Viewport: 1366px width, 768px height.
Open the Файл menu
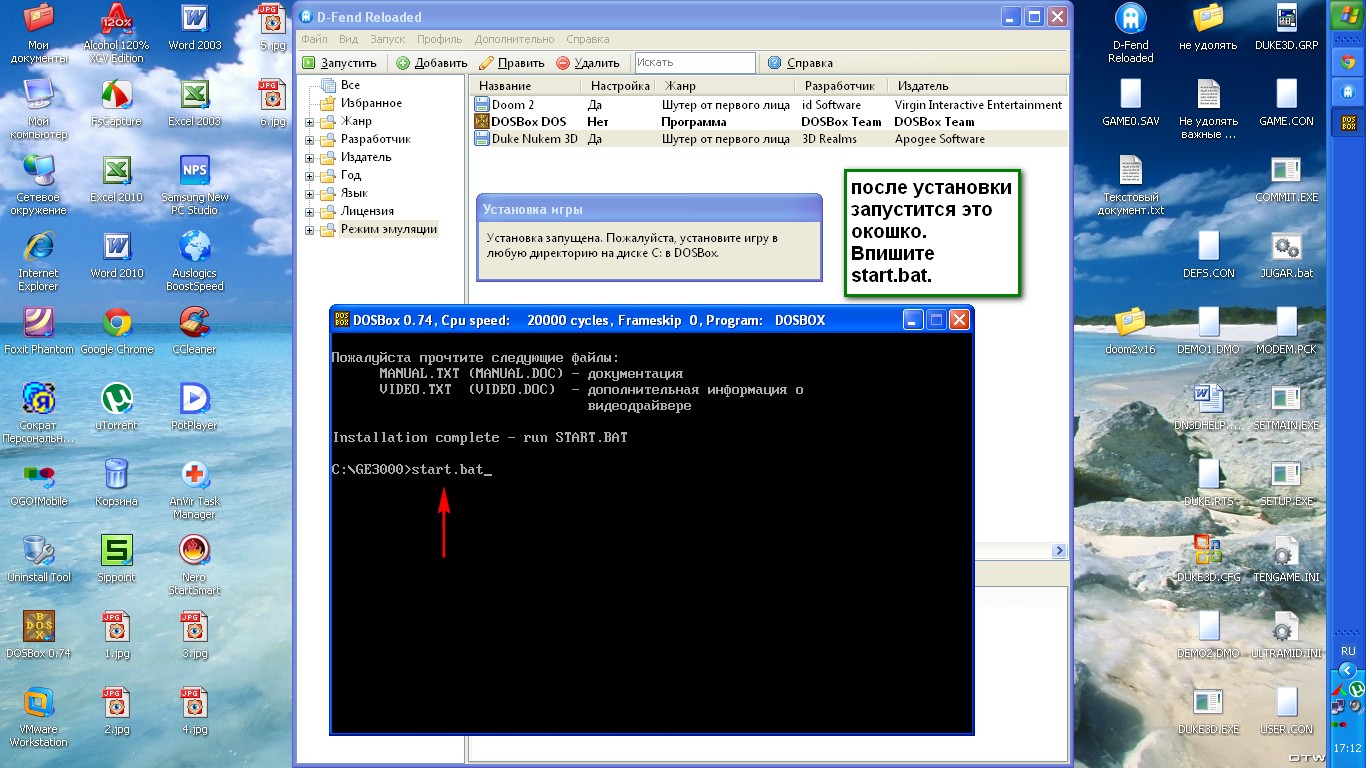(x=314, y=39)
